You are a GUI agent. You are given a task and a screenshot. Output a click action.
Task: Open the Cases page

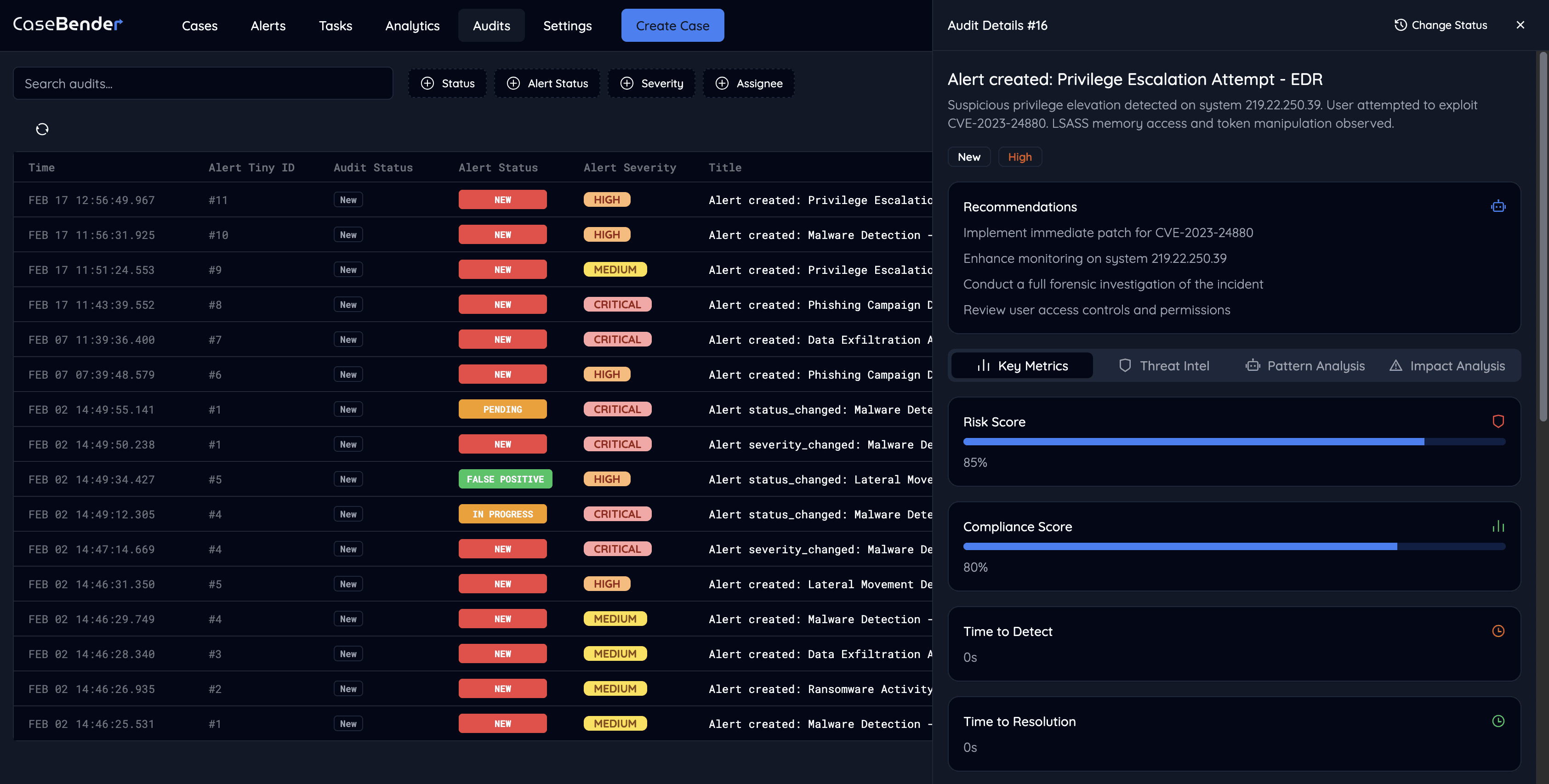coord(199,26)
